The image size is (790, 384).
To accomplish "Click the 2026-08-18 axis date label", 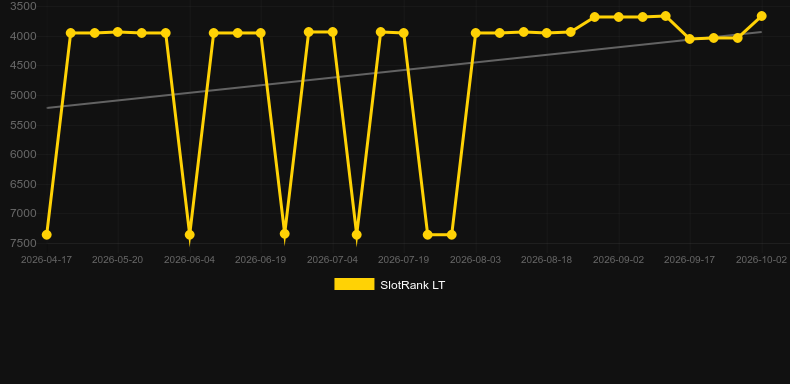I will pyautogui.click(x=547, y=260).
